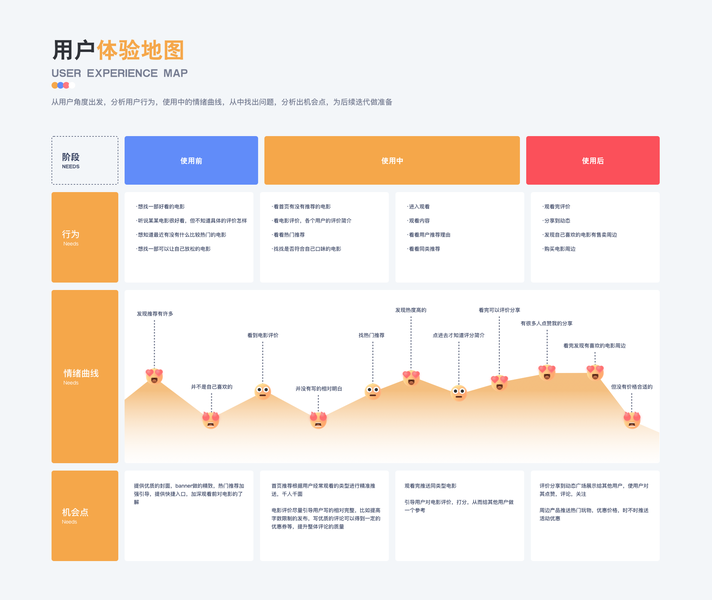Image resolution: width=712 pixels, height=600 pixels.
Task: Click the happy emoji under 发现热度高的
Action: click(411, 377)
